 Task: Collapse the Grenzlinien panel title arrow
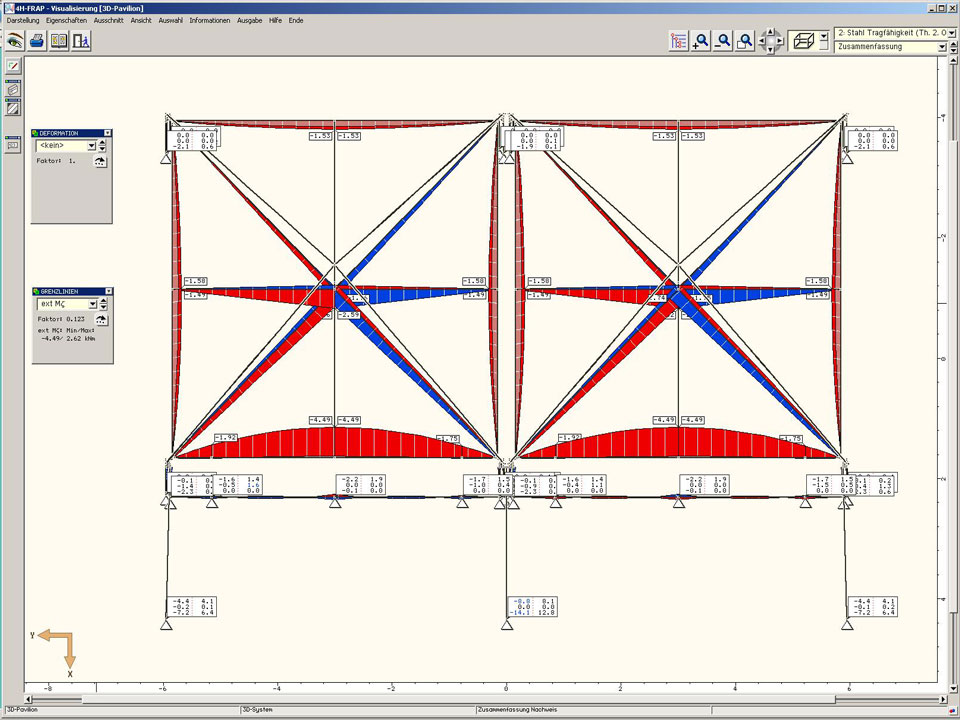109,291
